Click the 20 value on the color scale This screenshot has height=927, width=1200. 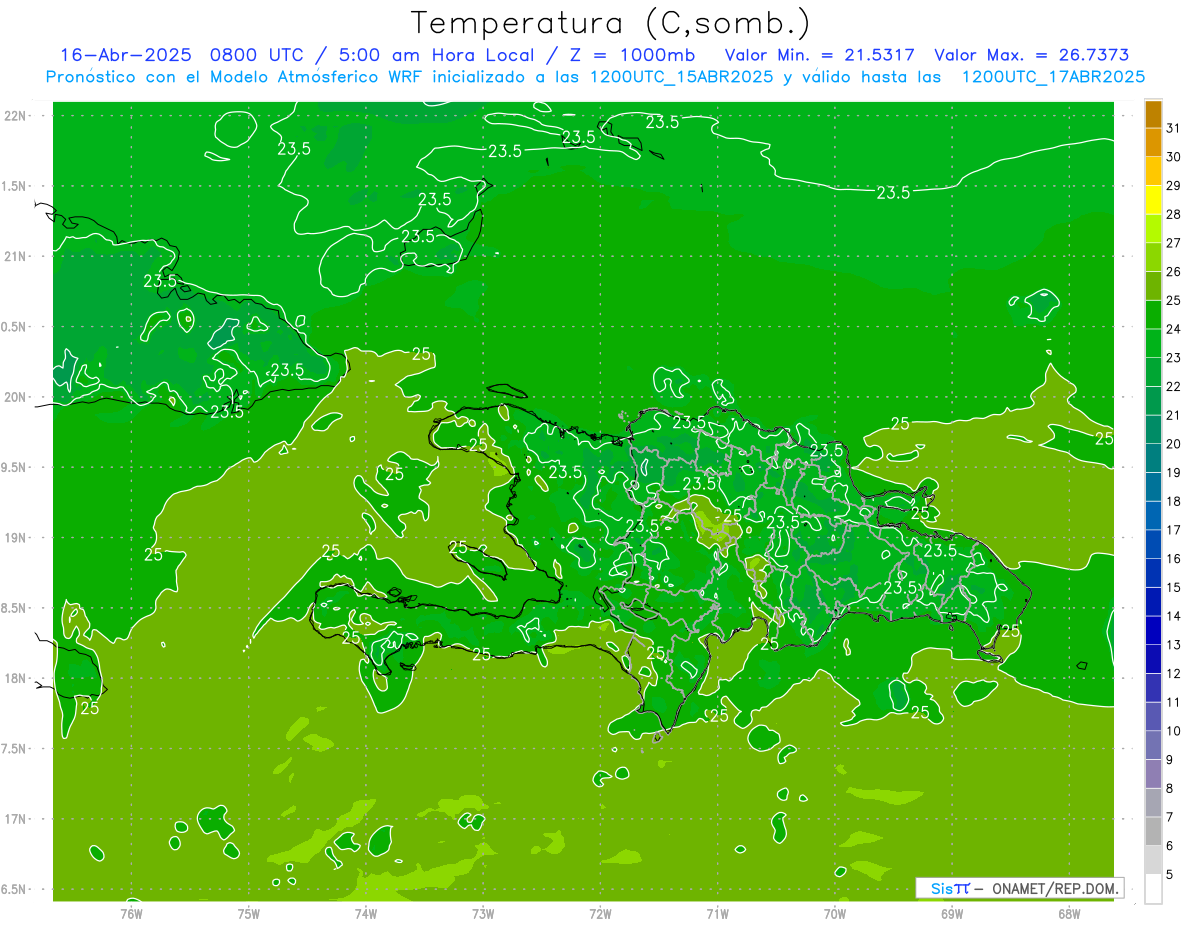(1174, 443)
